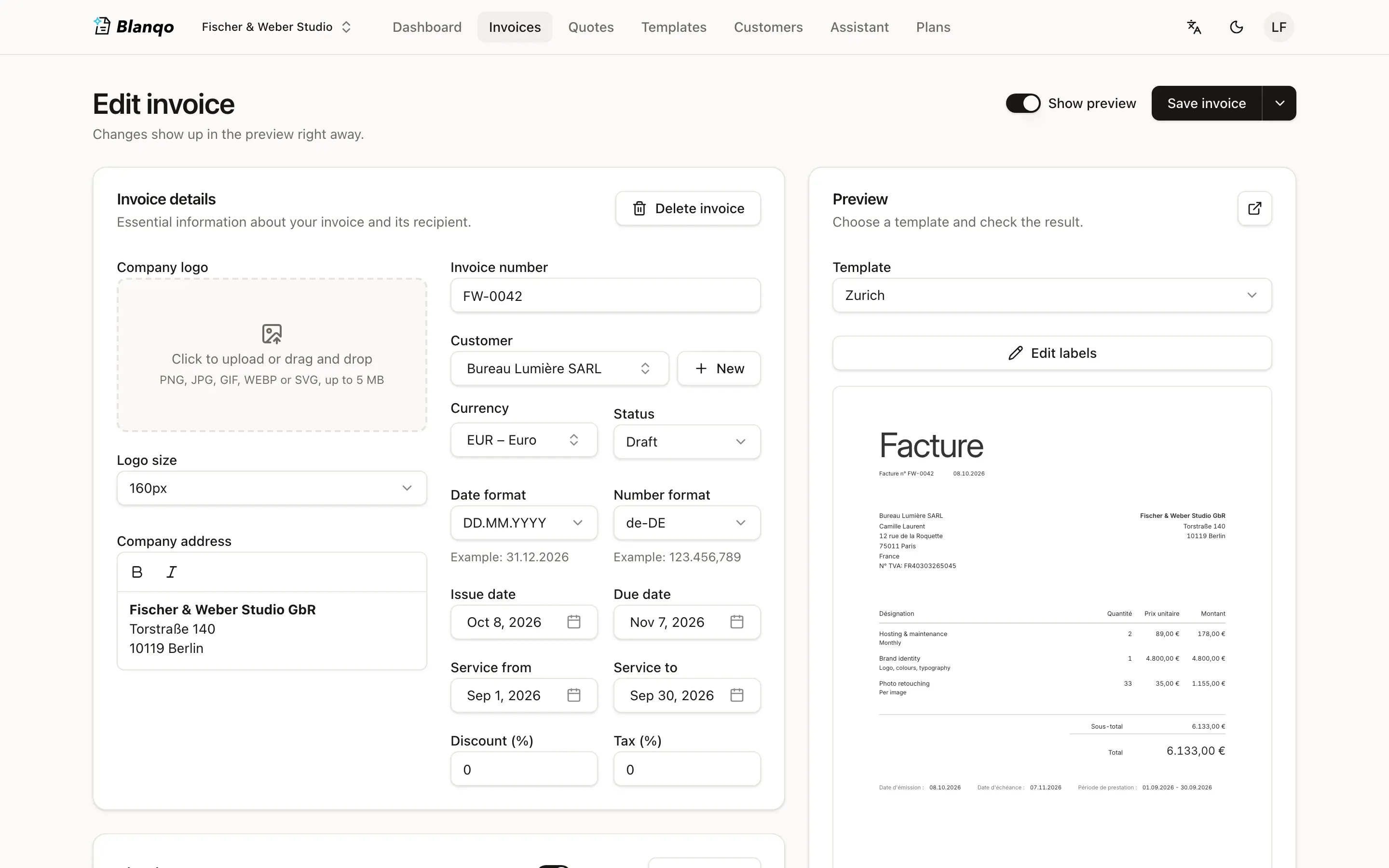Open the Service to calendar icon
Screen dimensions: 1389x868
click(737, 695)
